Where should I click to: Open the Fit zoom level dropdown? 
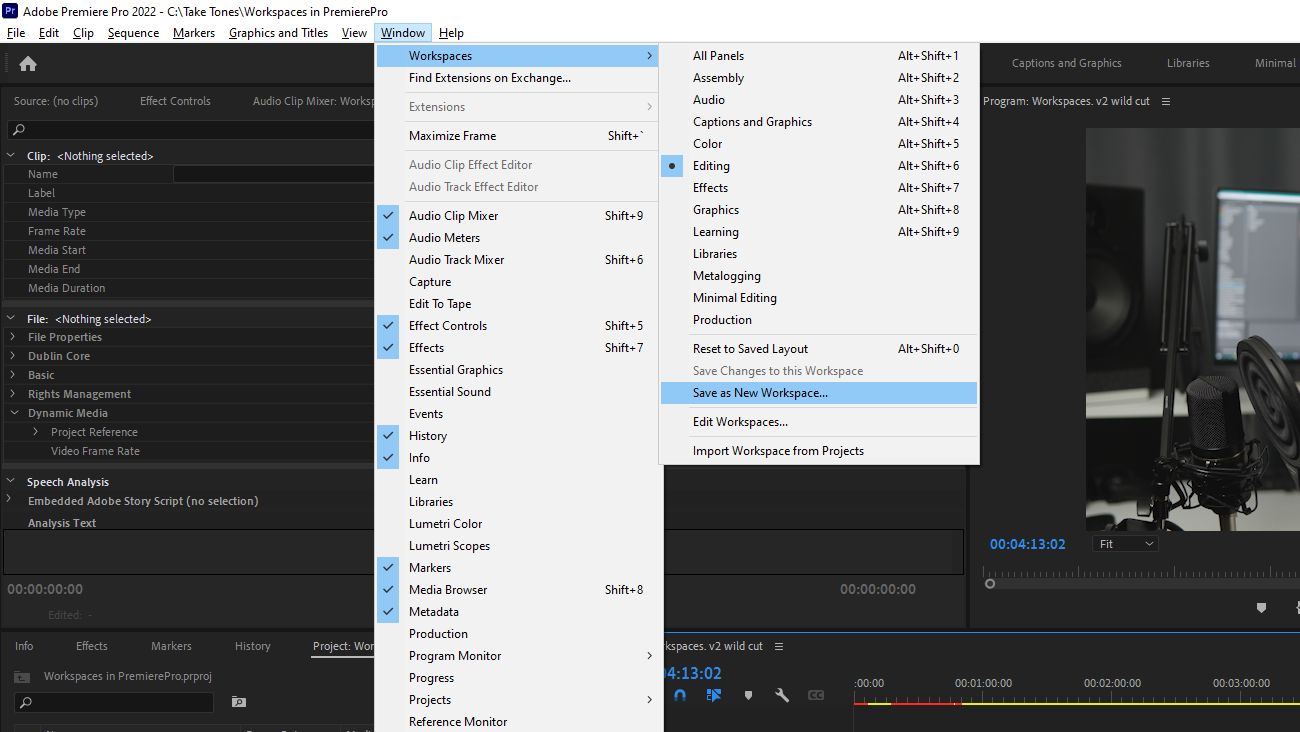tap(1126, 544)
